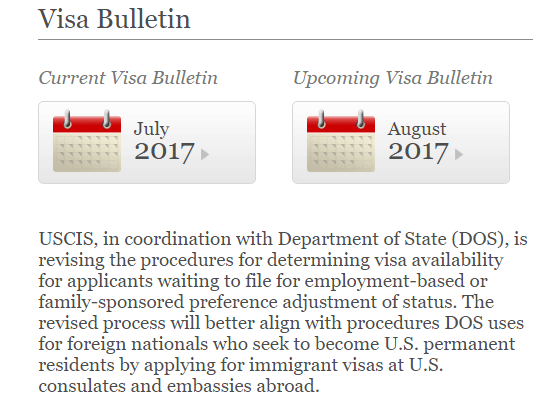
Task: Click the calendar icon beside August 2017
Action: (x=341, y=141)
